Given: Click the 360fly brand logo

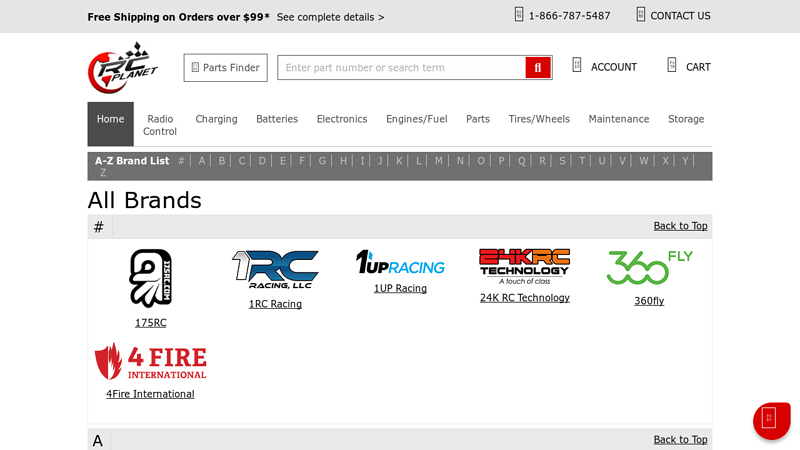Looking at the screenshot, I should (x=649, y=267).
